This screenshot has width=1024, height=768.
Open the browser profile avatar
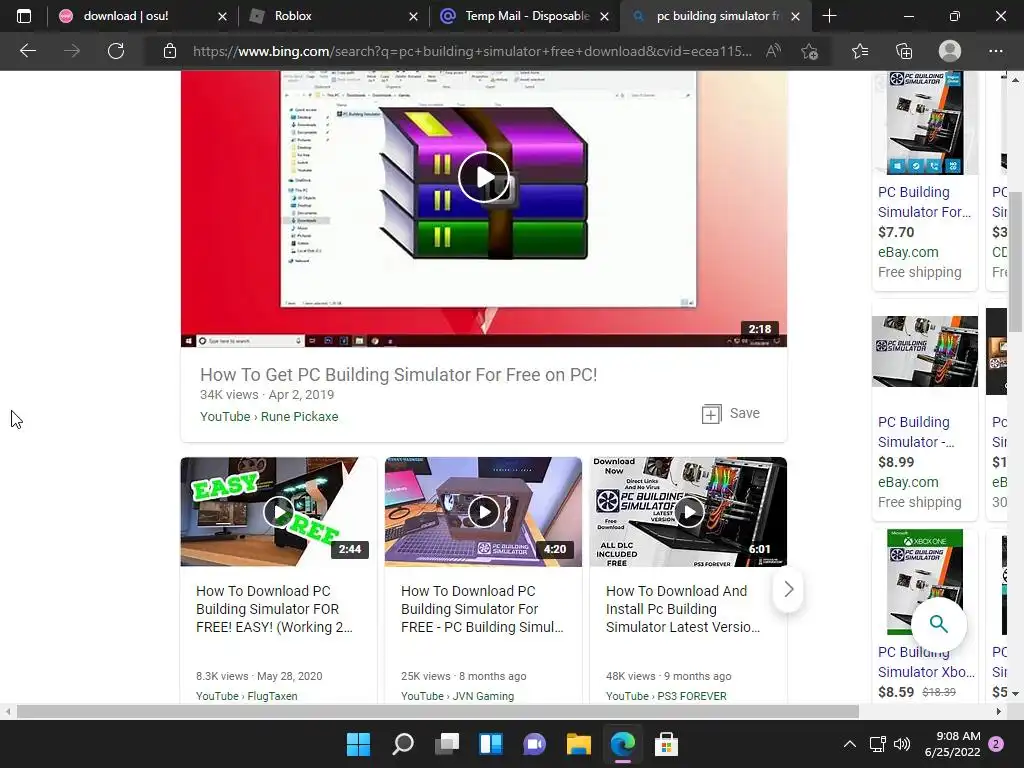coord(950,51)
